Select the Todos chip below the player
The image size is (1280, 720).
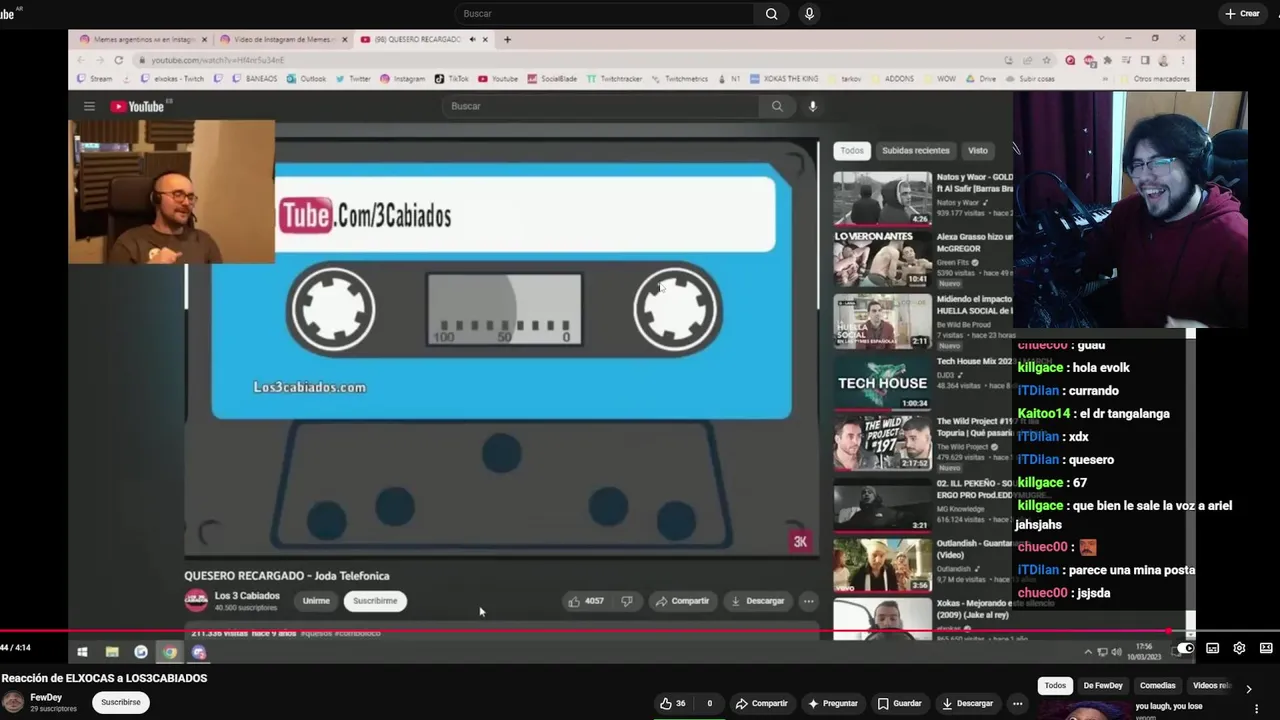pos(1055,685)
